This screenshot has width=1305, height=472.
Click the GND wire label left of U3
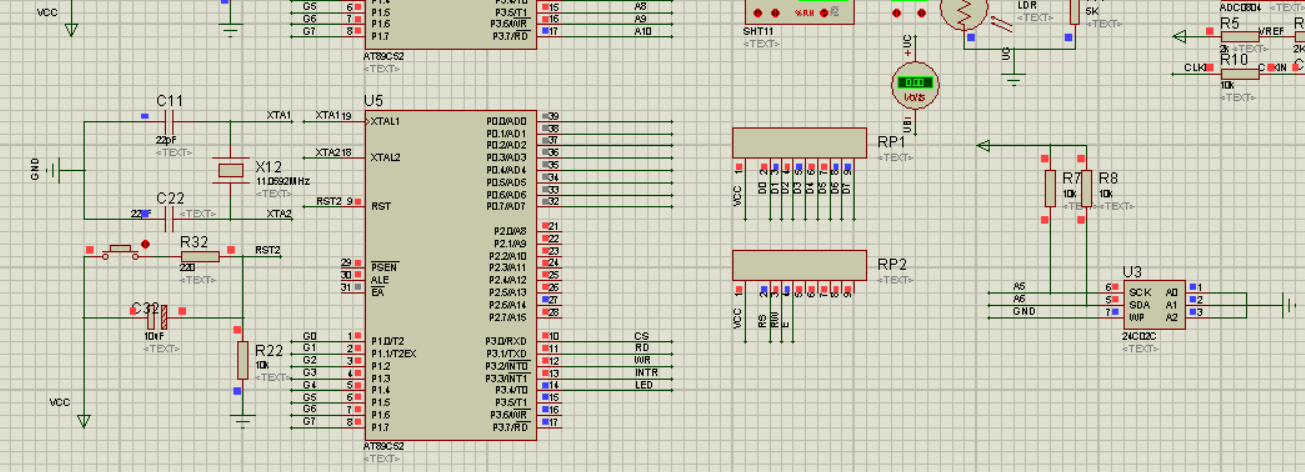(x=1024, y=311)
